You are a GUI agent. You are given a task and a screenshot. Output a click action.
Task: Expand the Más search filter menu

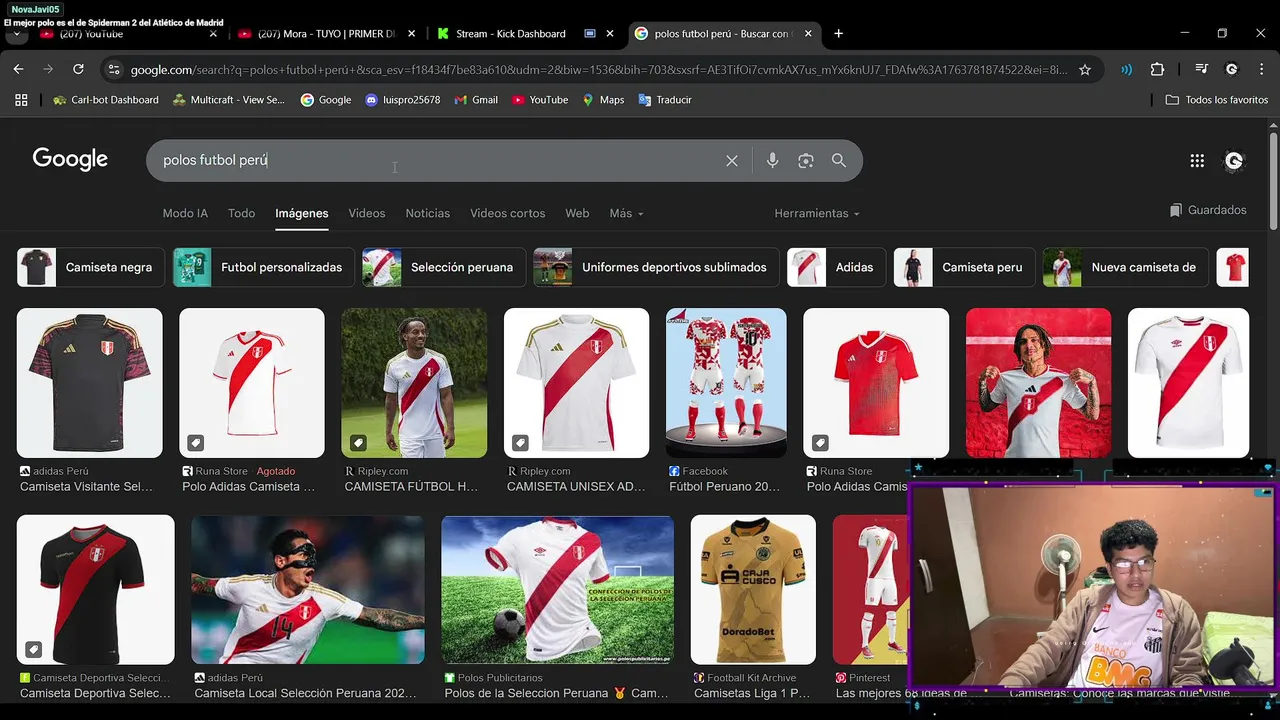point(626,214)
